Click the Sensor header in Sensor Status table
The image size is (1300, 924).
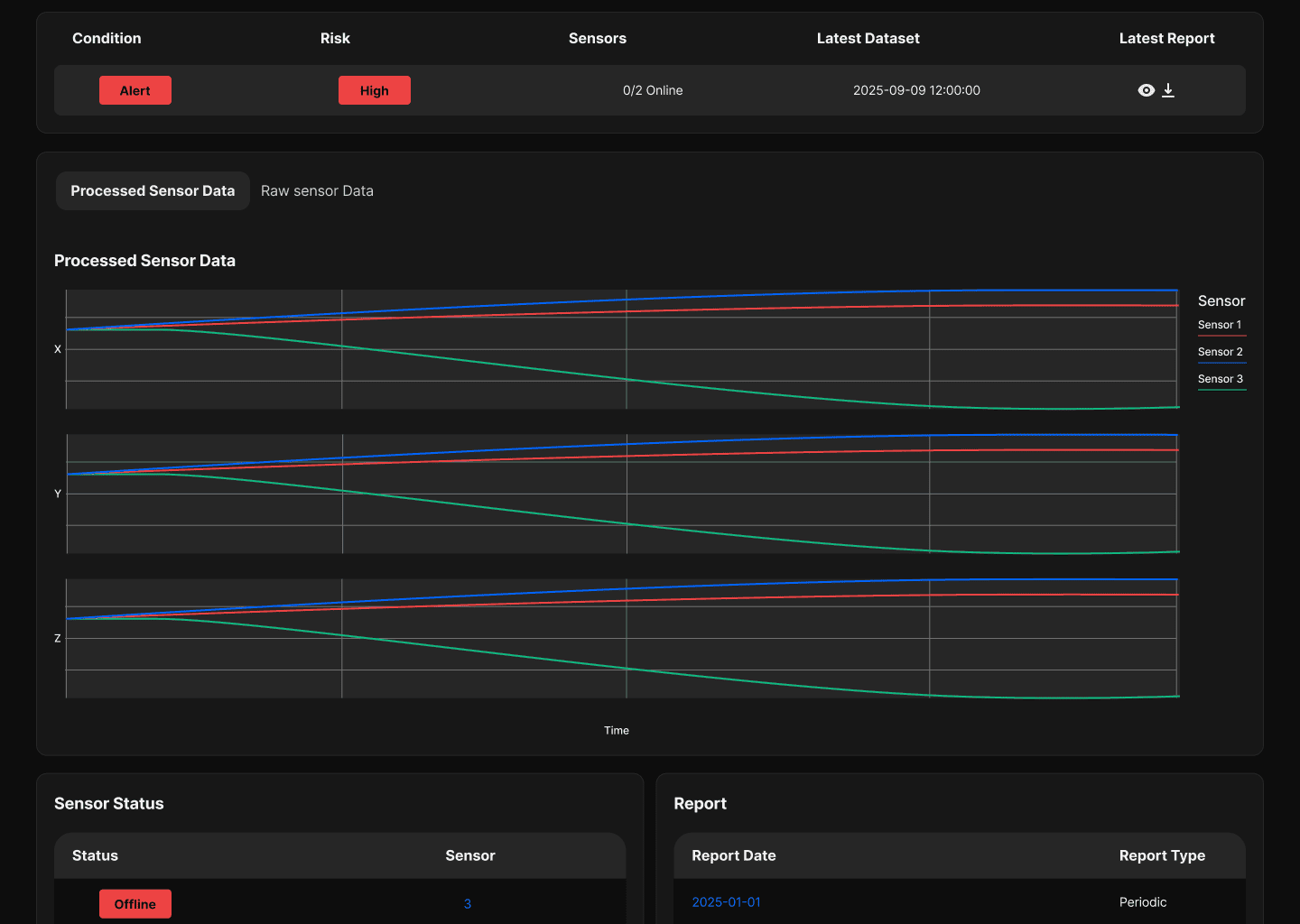tap(470, 855)
